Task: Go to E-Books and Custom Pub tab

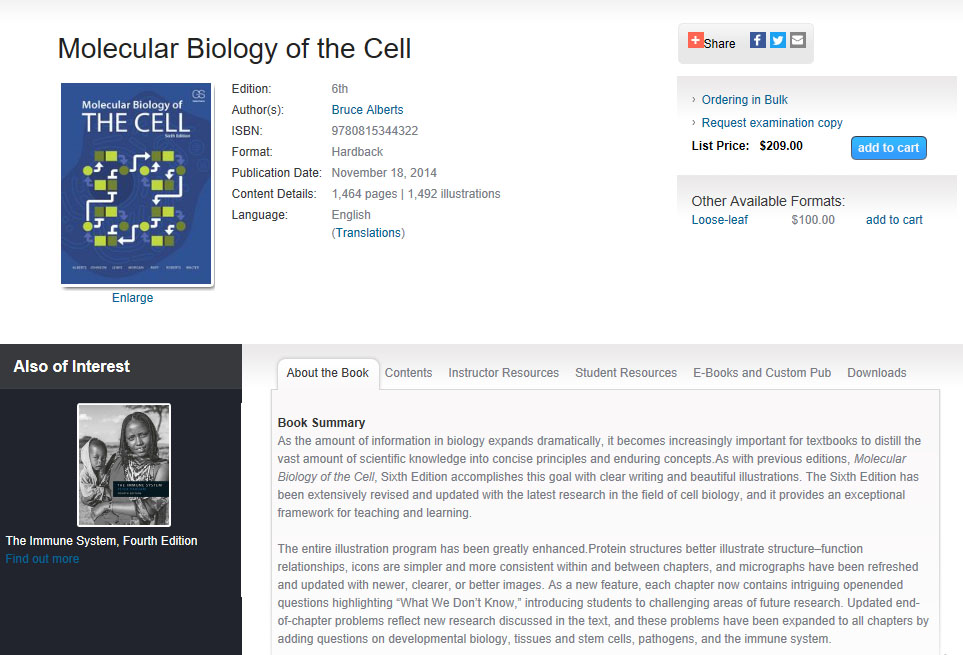Action: click(762, 373)
